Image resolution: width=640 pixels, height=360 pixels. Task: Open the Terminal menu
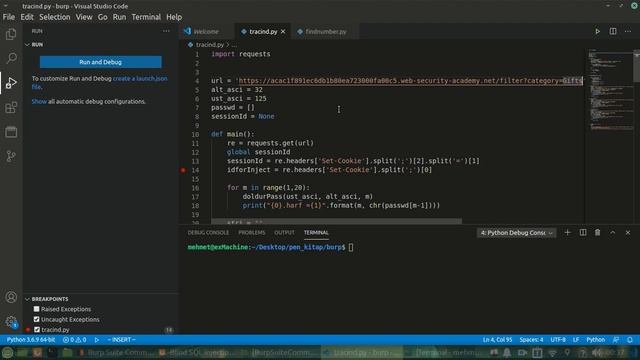click(146, 17)
